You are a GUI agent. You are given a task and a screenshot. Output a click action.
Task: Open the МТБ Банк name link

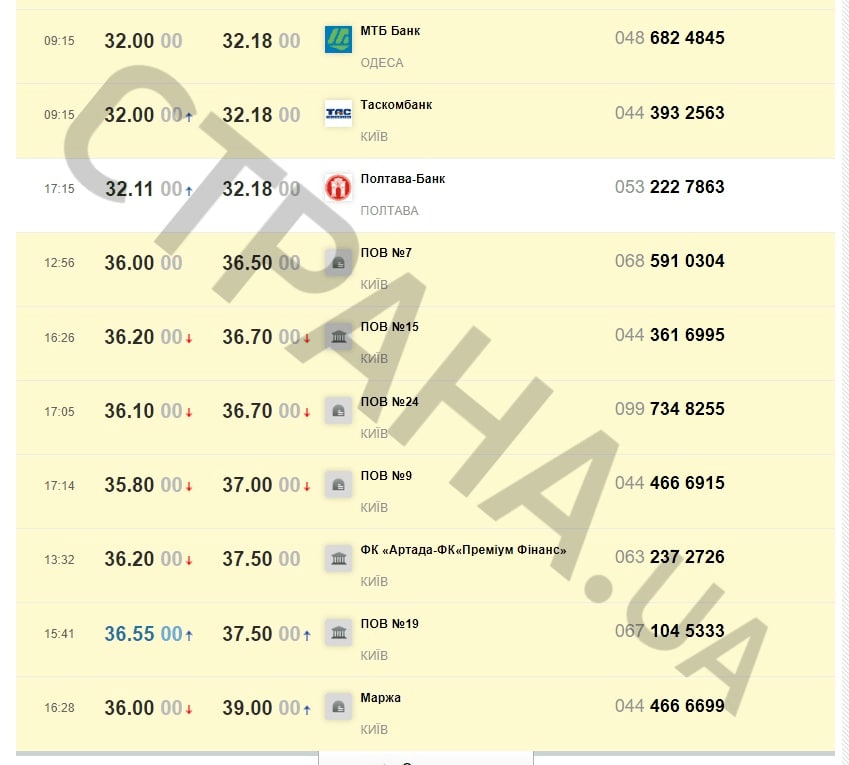390,31
